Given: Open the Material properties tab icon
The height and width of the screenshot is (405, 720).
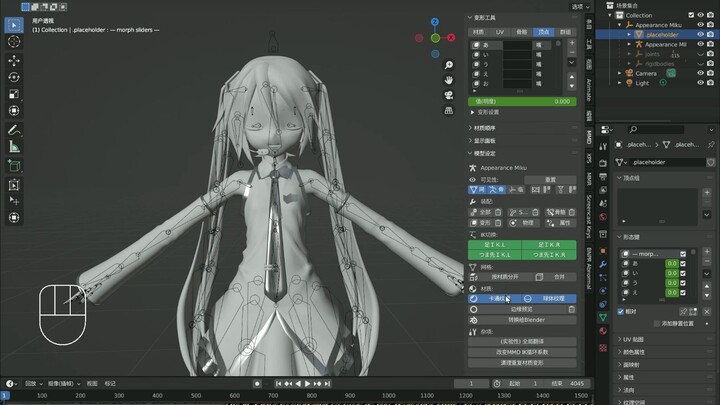Looking at the screenshot, I should (603, 331).
